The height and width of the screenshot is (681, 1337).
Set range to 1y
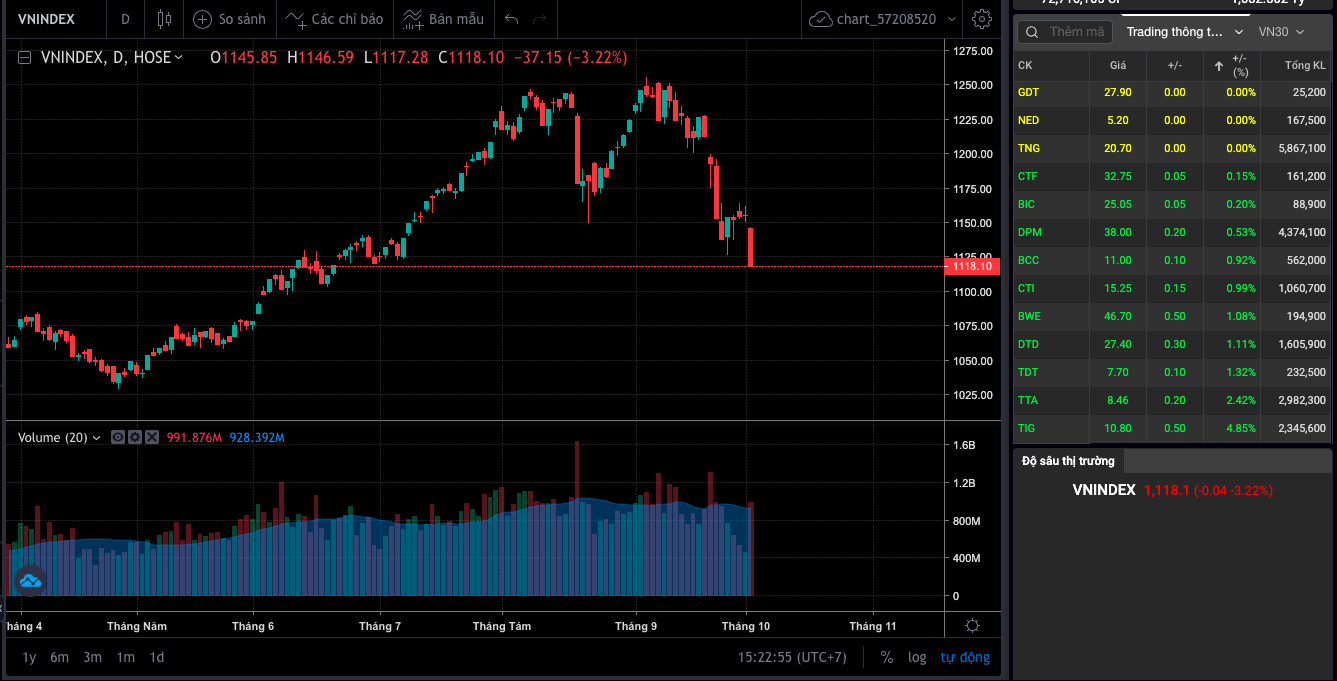point(29,657)
